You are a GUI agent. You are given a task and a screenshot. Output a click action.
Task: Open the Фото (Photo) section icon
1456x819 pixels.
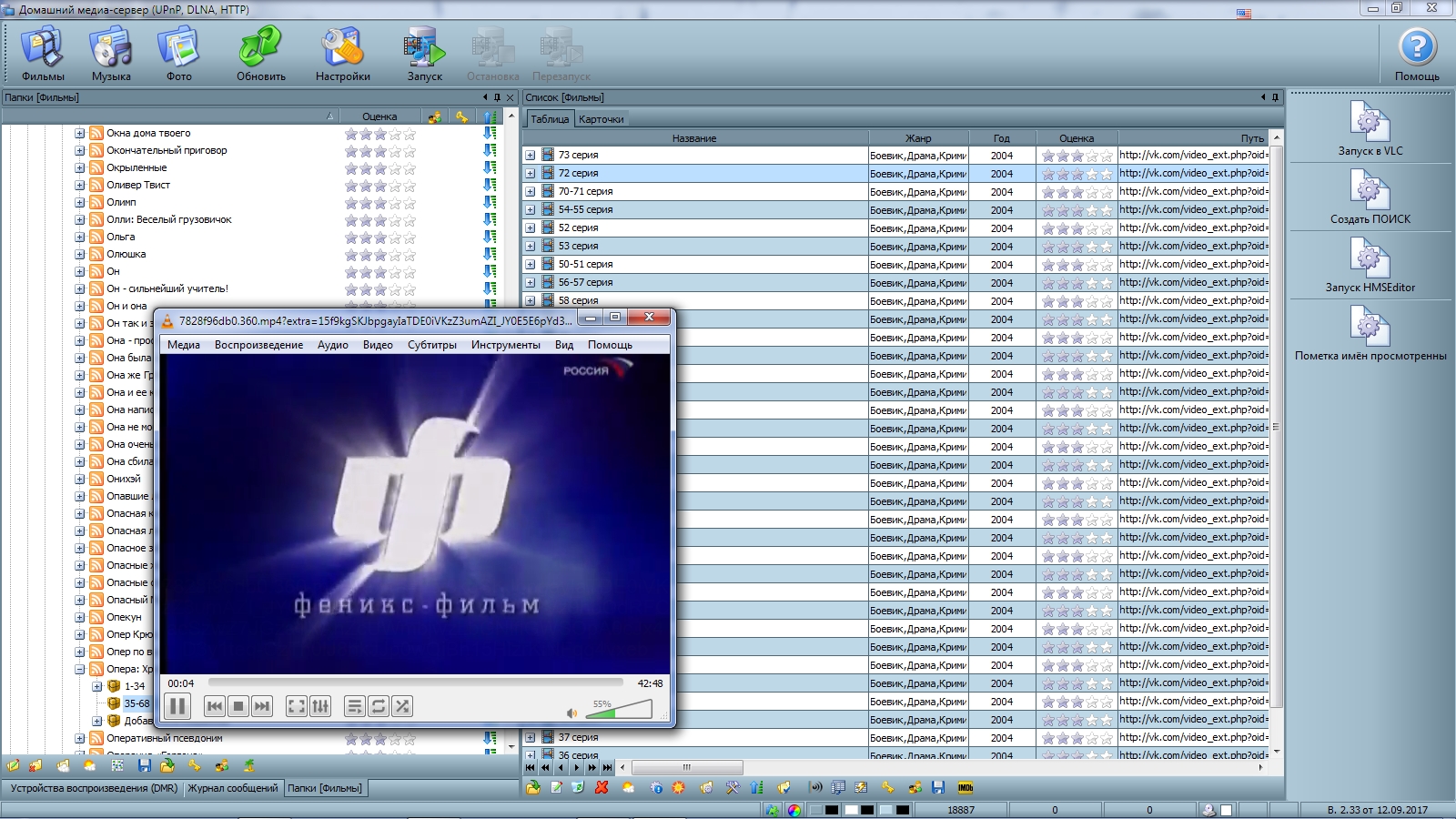[178, 49]
